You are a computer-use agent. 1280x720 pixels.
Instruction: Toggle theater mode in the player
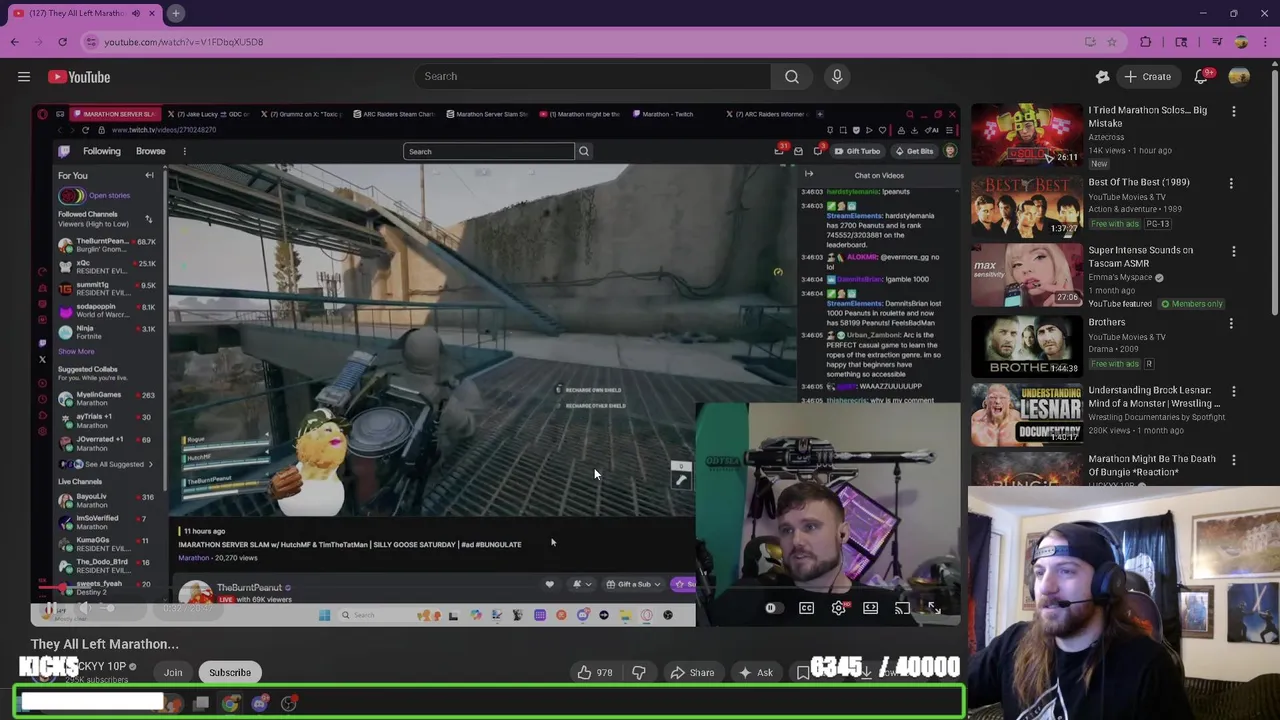[x=870, y=608]
